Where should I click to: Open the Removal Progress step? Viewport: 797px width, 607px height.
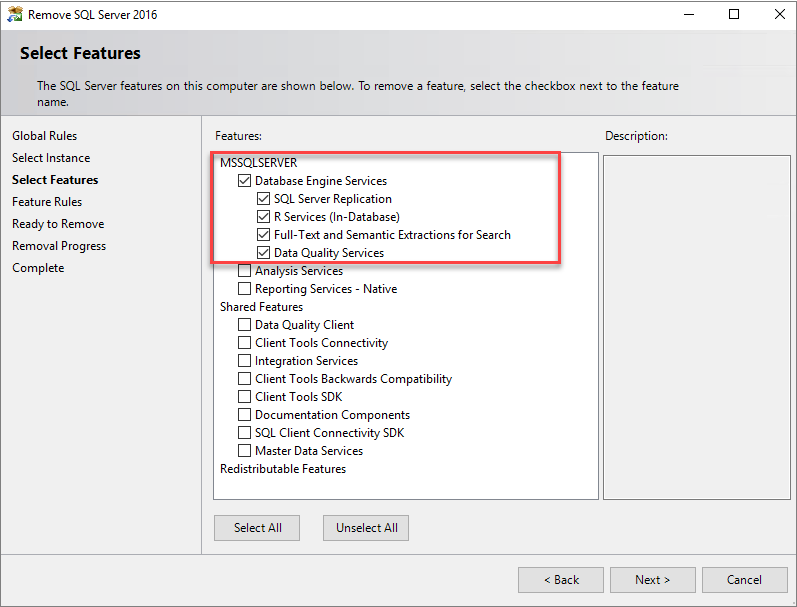[59, 246]
